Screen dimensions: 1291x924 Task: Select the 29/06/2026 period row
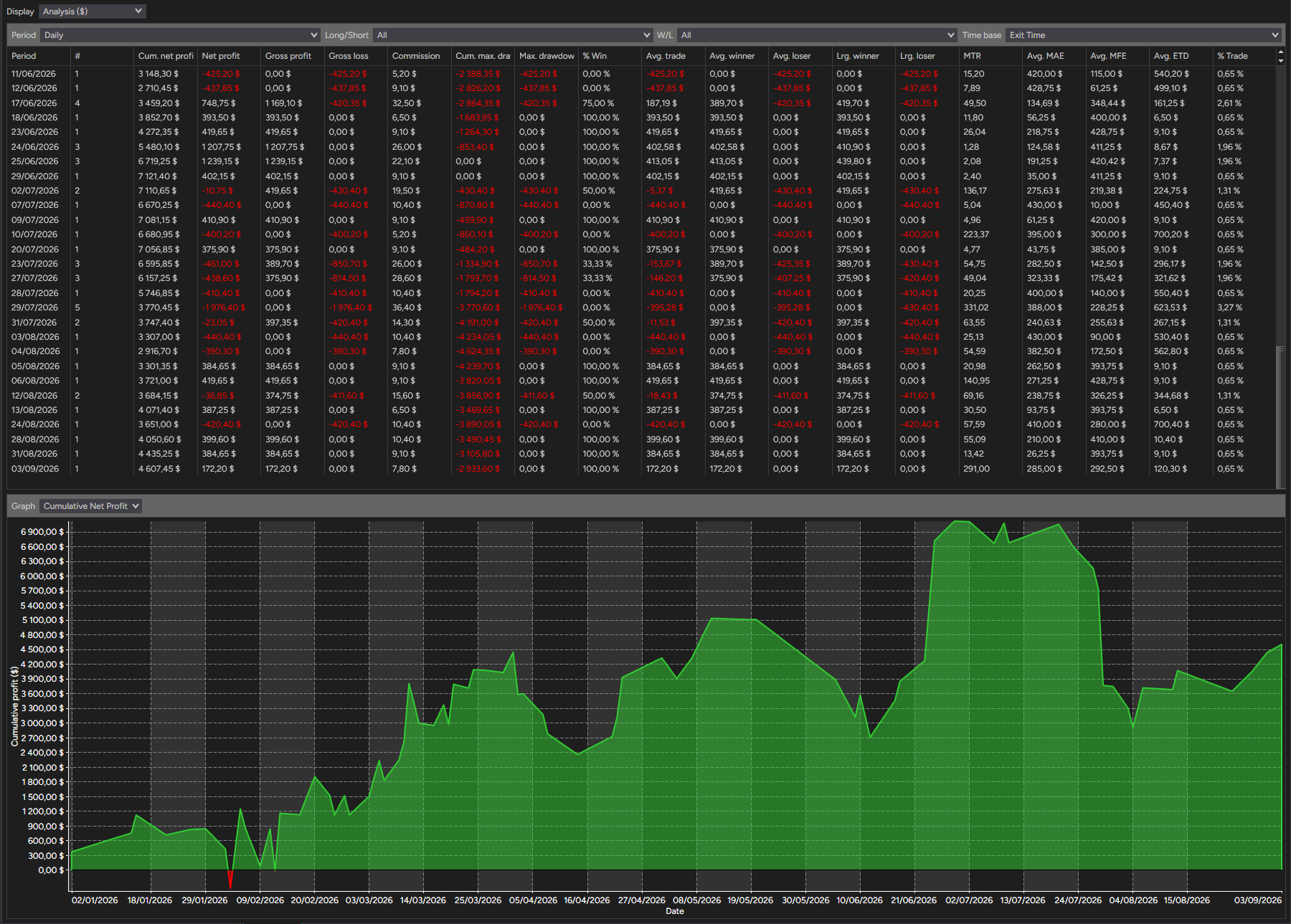coord(642,176)
